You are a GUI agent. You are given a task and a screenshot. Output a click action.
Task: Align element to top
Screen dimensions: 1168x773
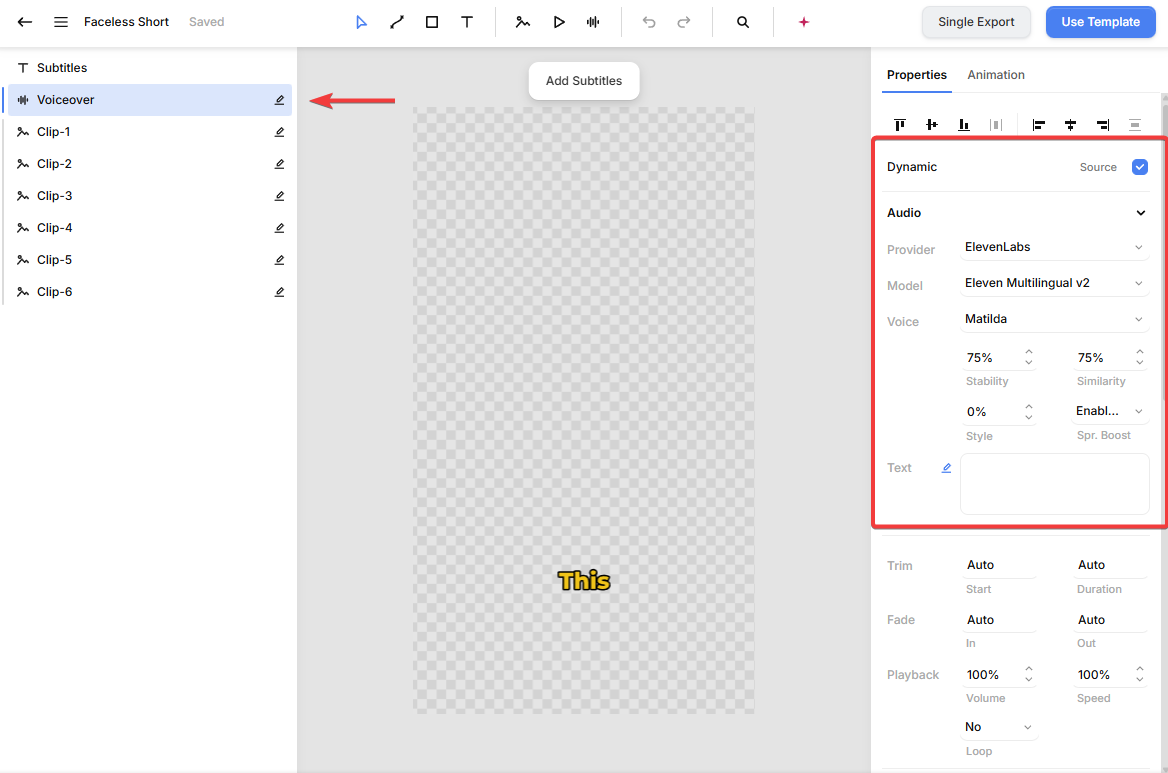coord(900,124)
